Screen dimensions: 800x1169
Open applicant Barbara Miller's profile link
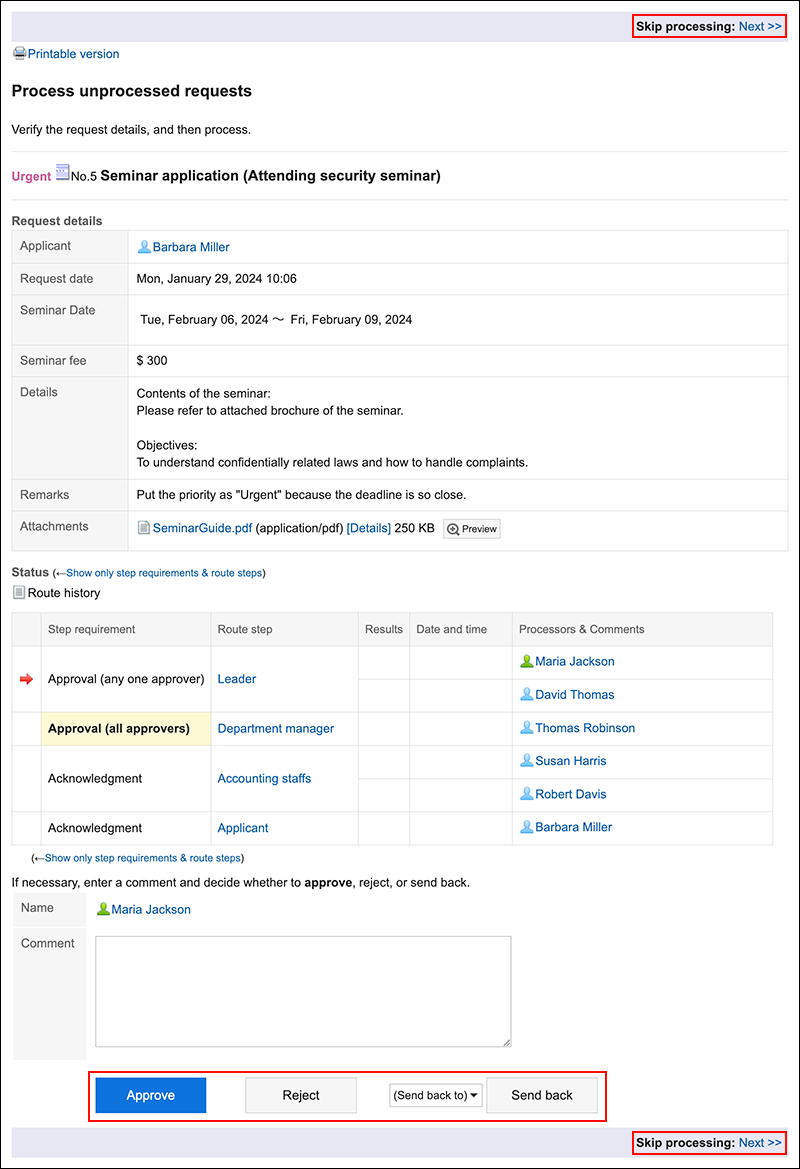[191, 247]
